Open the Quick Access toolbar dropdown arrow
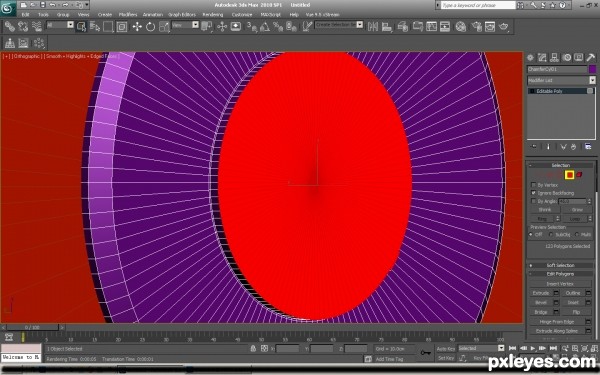 [x=87, y=5]
